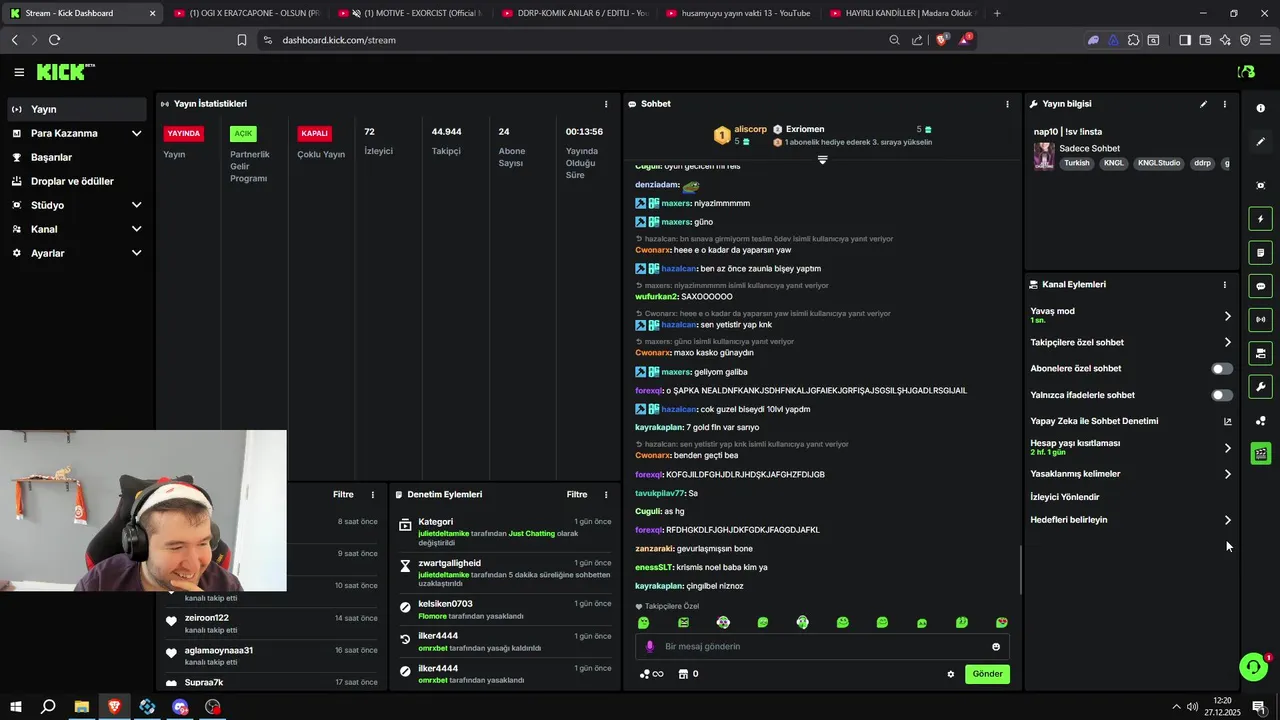
Task: Open Yayın İstatistikleri three-dot options
Action: point(605,104)
